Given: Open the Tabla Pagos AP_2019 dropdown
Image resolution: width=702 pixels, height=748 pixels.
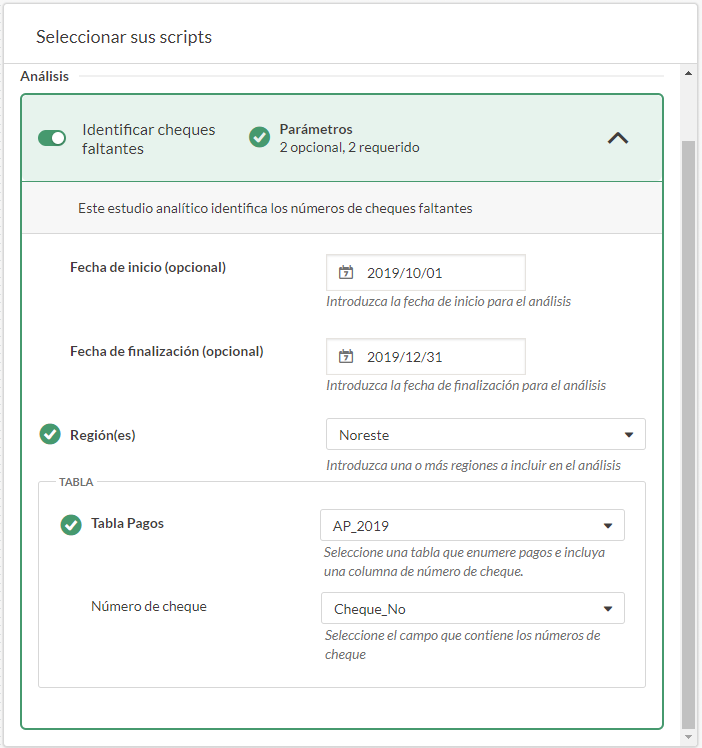Looking at the screenshot, I should point(472,525).
